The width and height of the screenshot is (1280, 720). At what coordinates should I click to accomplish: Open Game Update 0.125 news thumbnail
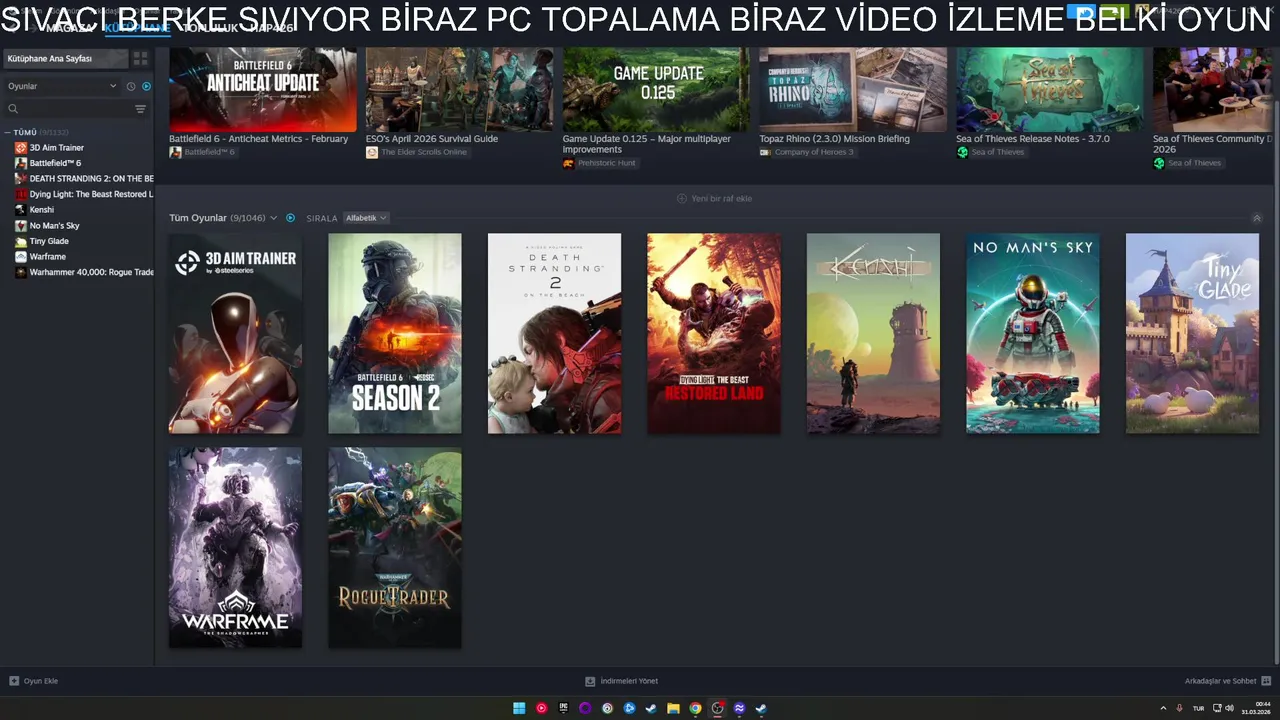click(x=656, y=90)
